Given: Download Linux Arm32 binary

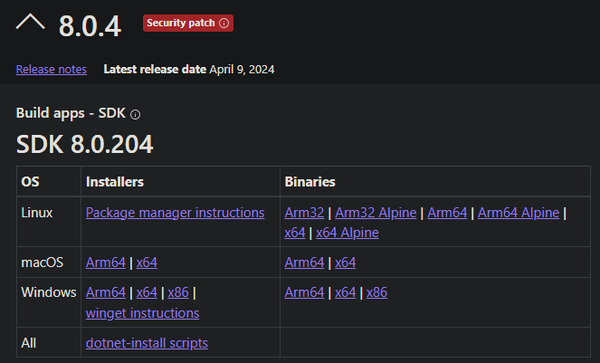Looking at the screenshot, I should click(x=304, y=213).
